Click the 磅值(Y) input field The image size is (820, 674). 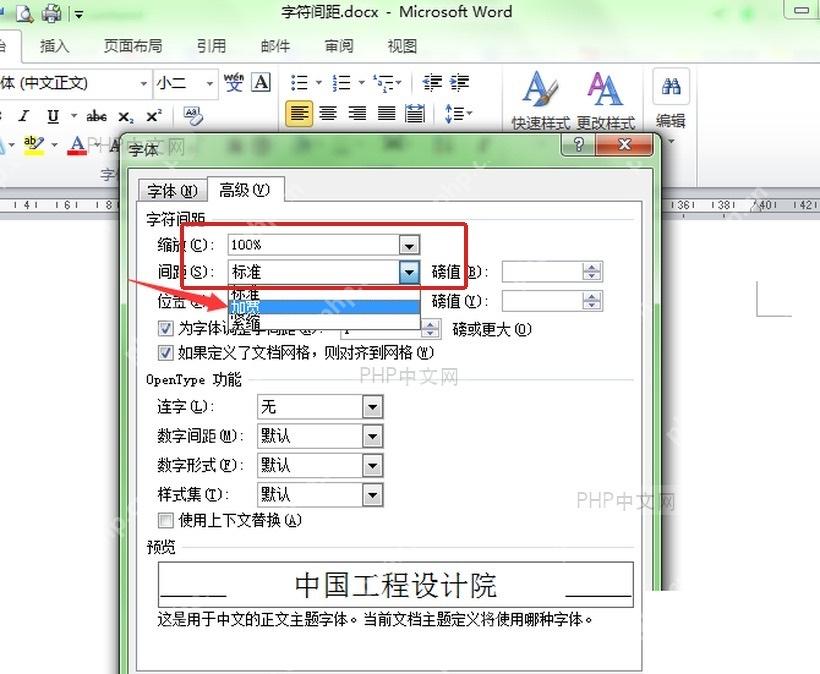coord(542,301)
